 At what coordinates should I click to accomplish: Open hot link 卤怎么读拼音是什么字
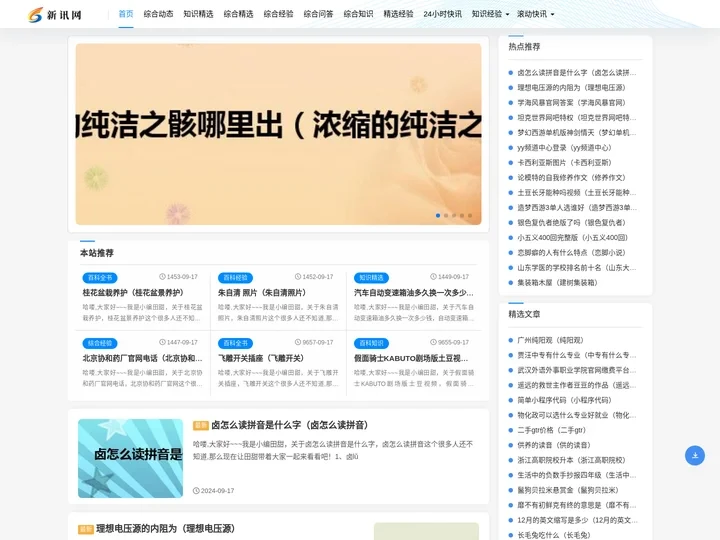pyautogui.click(x=577, y=73)
